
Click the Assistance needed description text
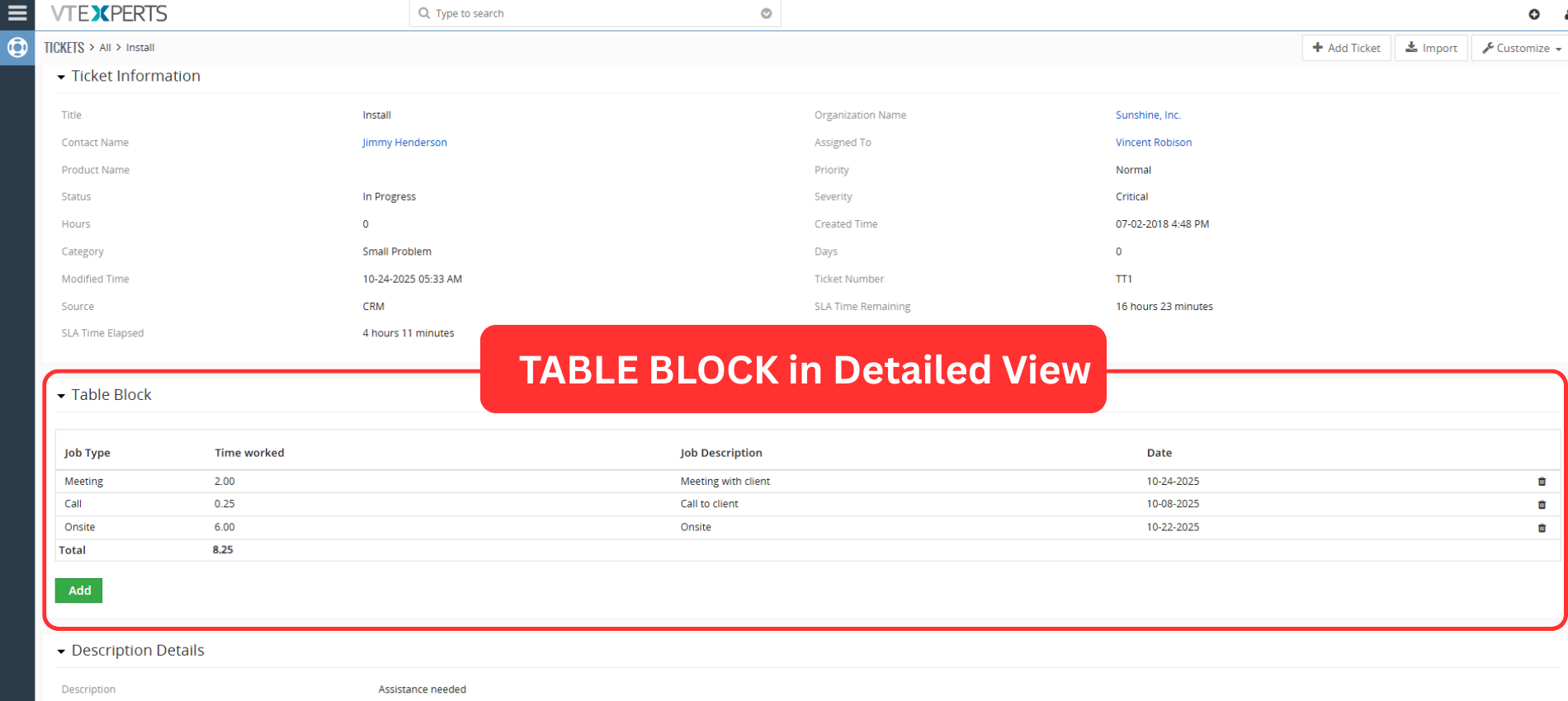pos(423,689)
